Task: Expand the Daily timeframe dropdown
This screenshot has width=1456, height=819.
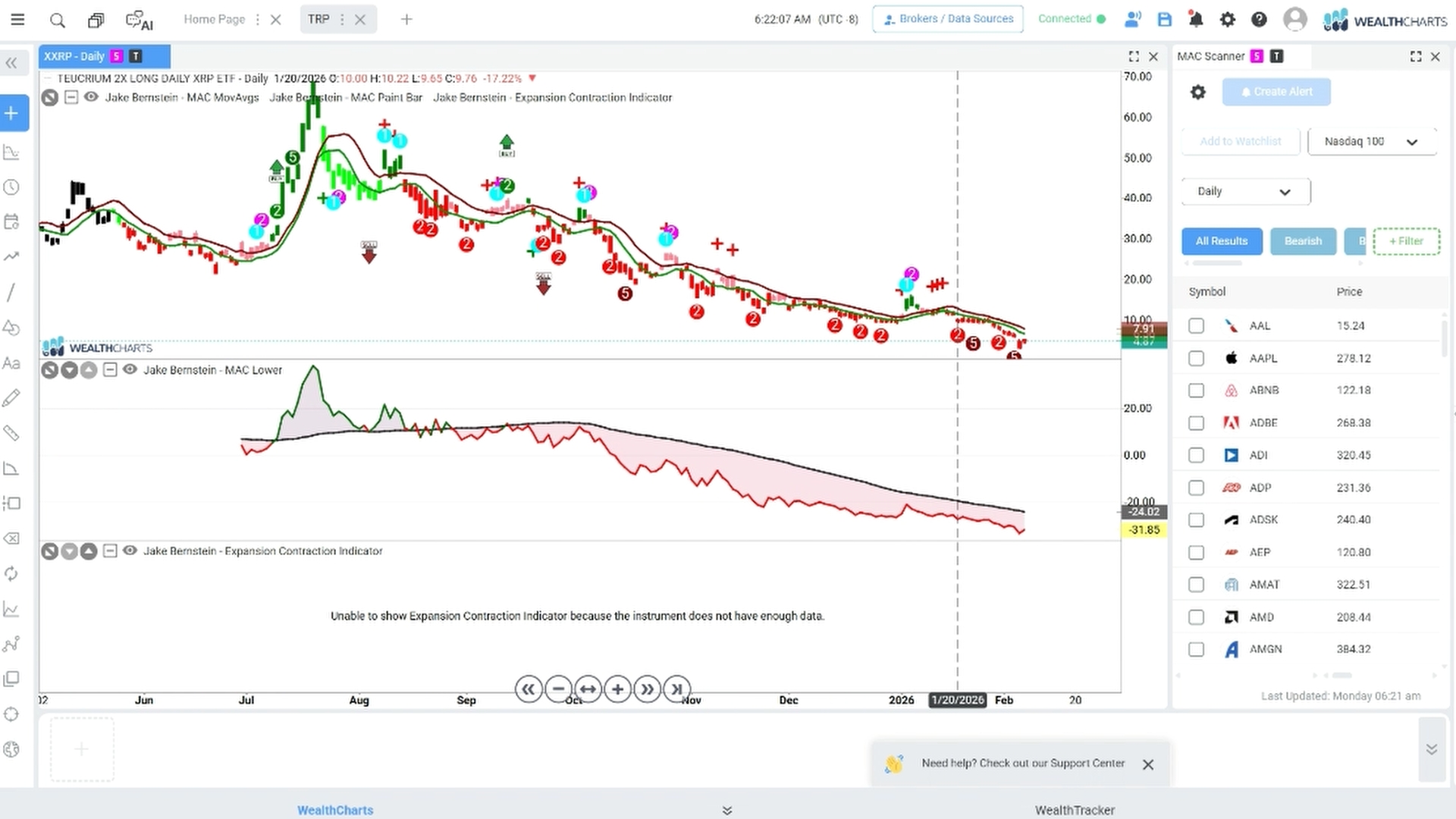Action: click(1246, 192)
